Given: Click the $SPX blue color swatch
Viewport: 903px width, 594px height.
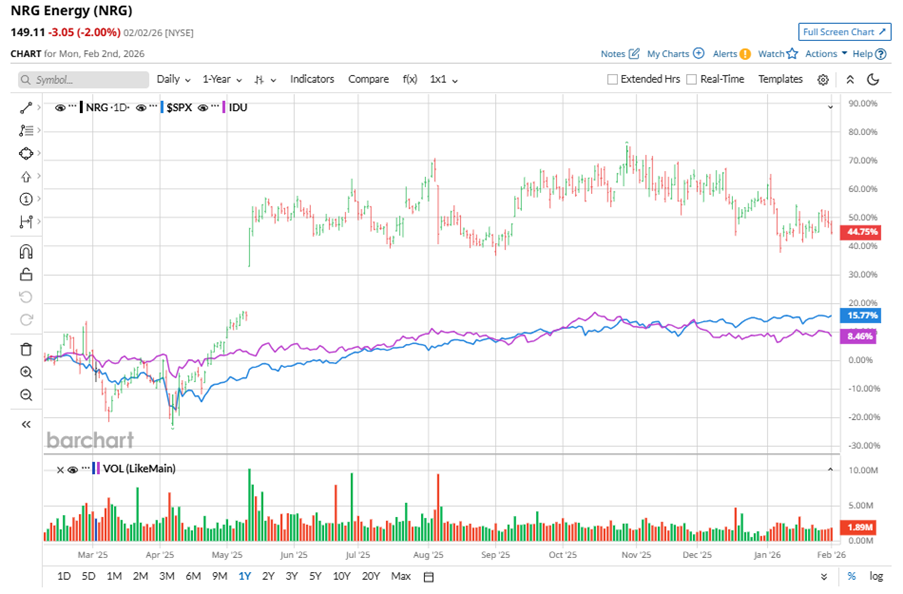Looking at the screenshot, I should (x=162, y=108).
